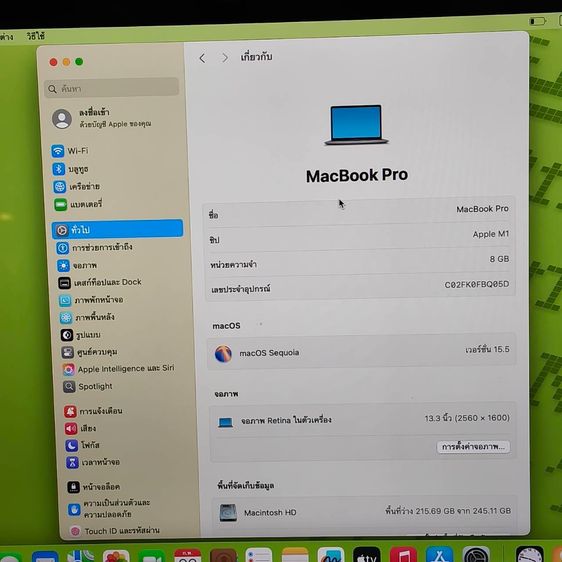Click Display Settings (การตั้งค่าจอภาพ...) button
This screenshot has width=562, height=562.
pyautogui.click(x=473, y=447)
